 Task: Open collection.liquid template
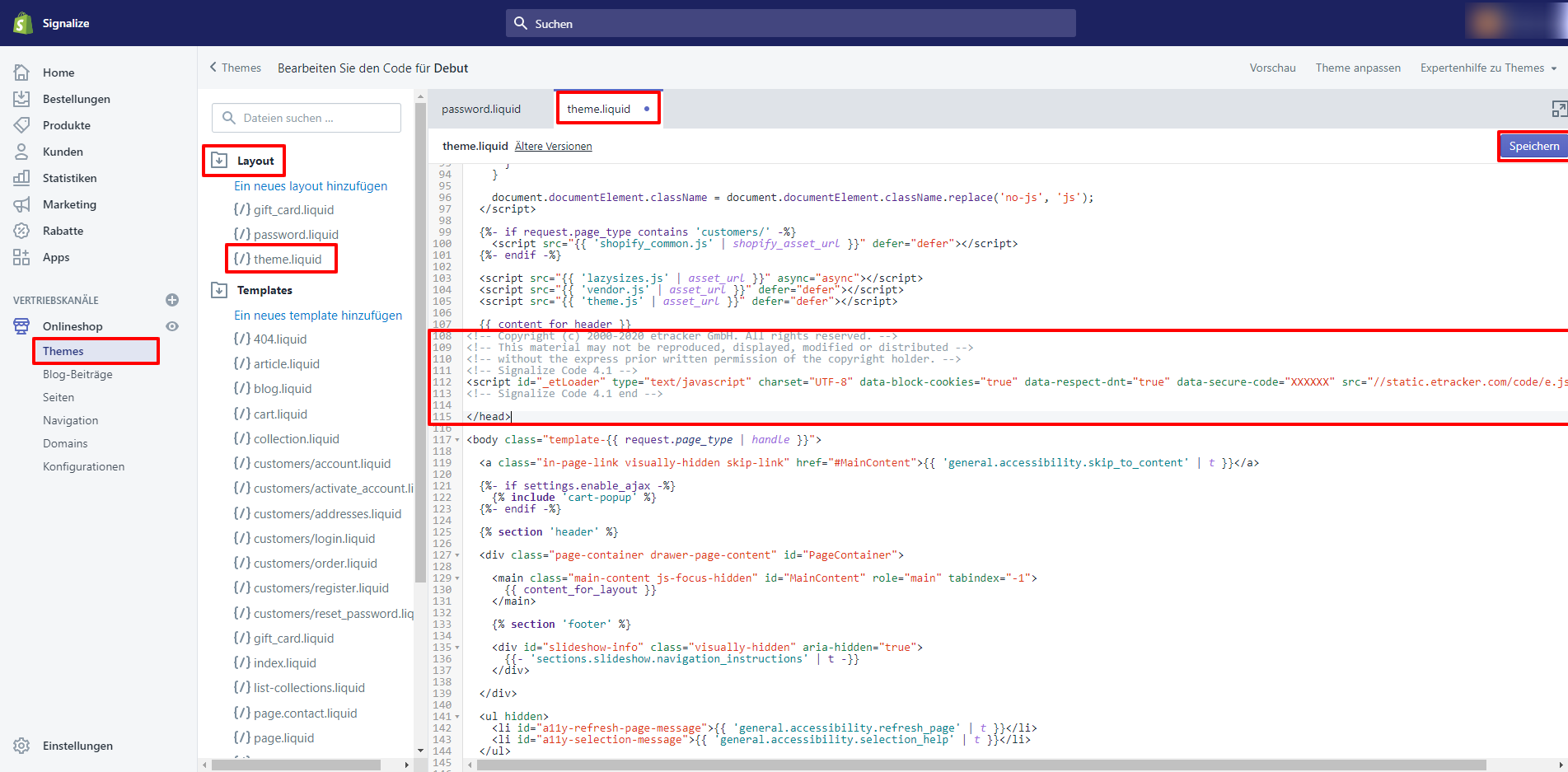286,438
